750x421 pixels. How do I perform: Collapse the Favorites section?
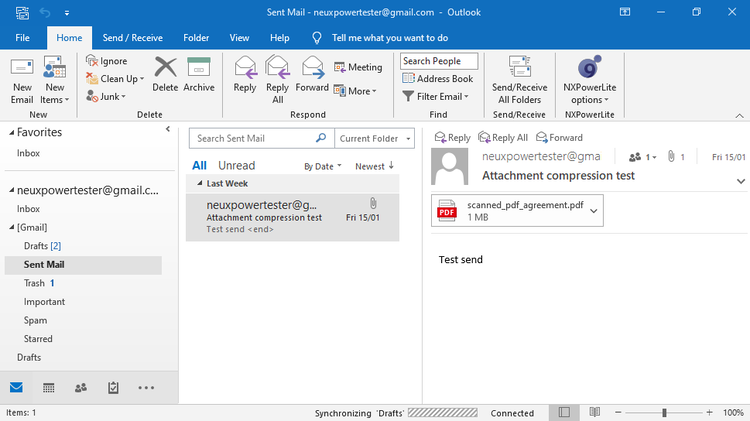(x=11, y=133)
